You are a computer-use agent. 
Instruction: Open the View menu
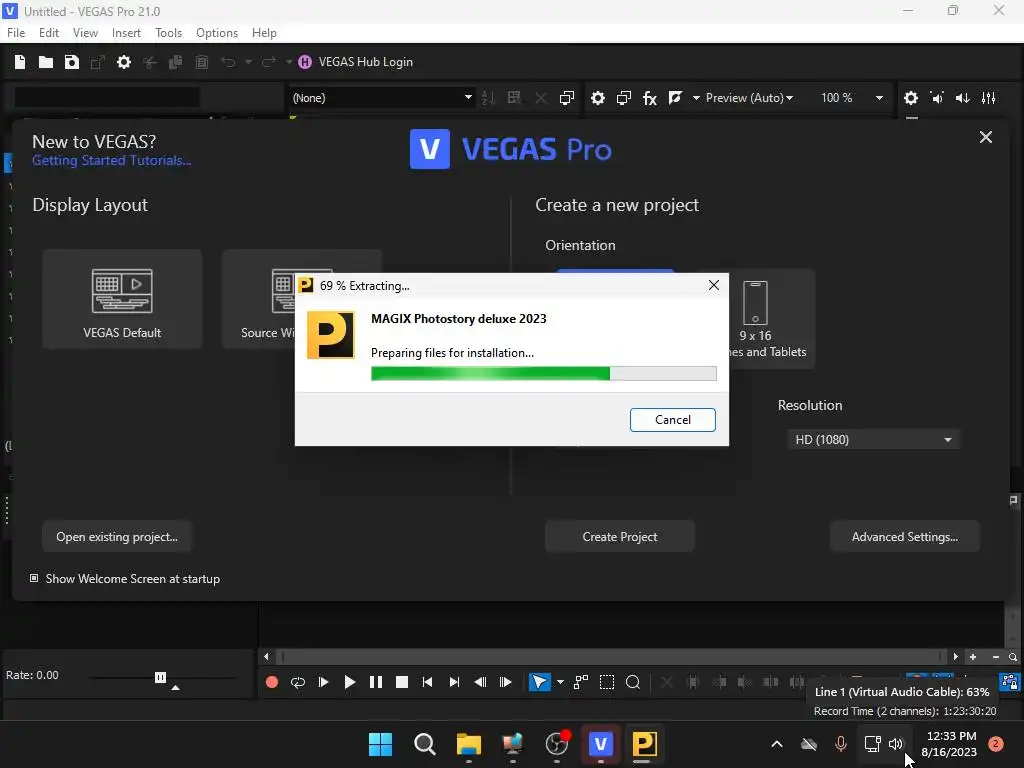pyautogui.click(x=85, y=33)
